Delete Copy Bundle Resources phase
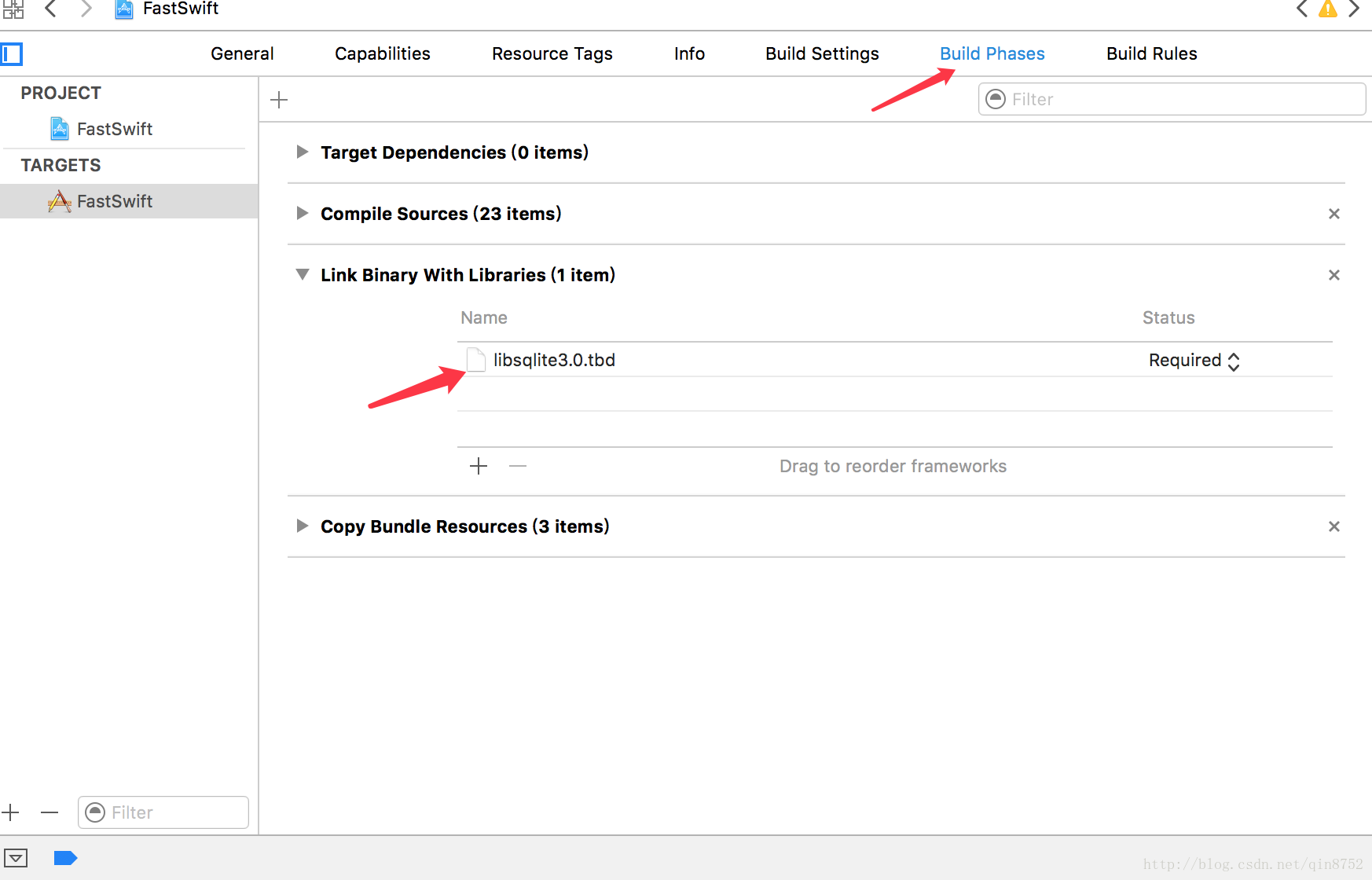 point(1333,526)
